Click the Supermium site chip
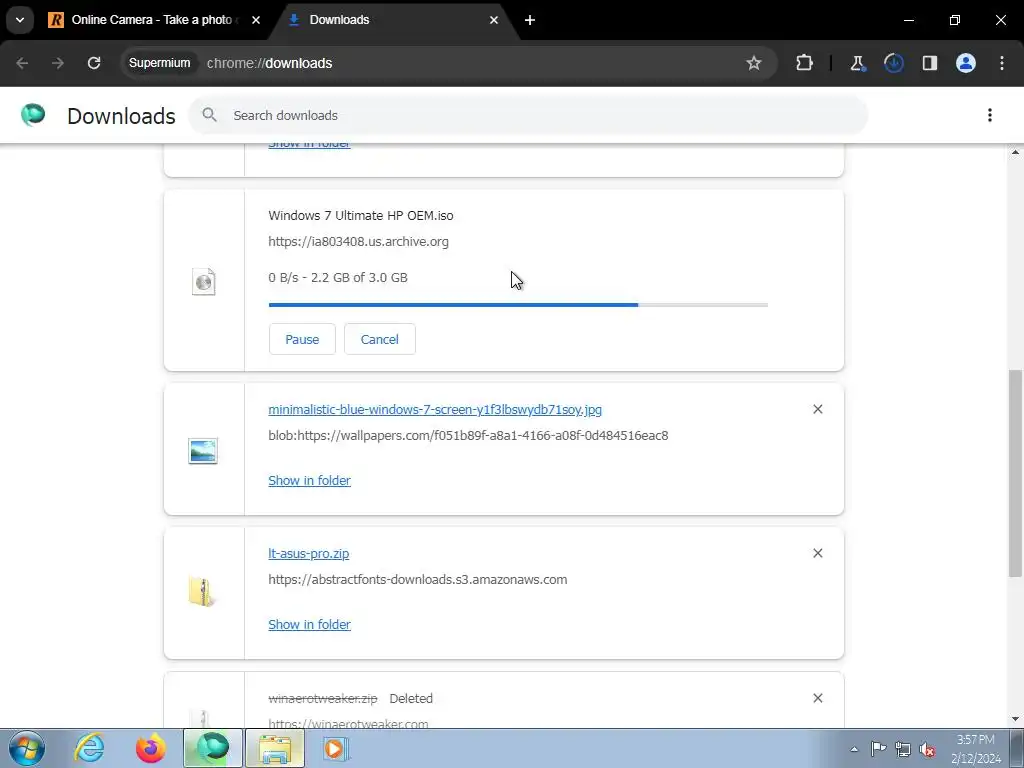Image resolution: width=1024 pixels, height=768 pixels. (x=159, y=63)
